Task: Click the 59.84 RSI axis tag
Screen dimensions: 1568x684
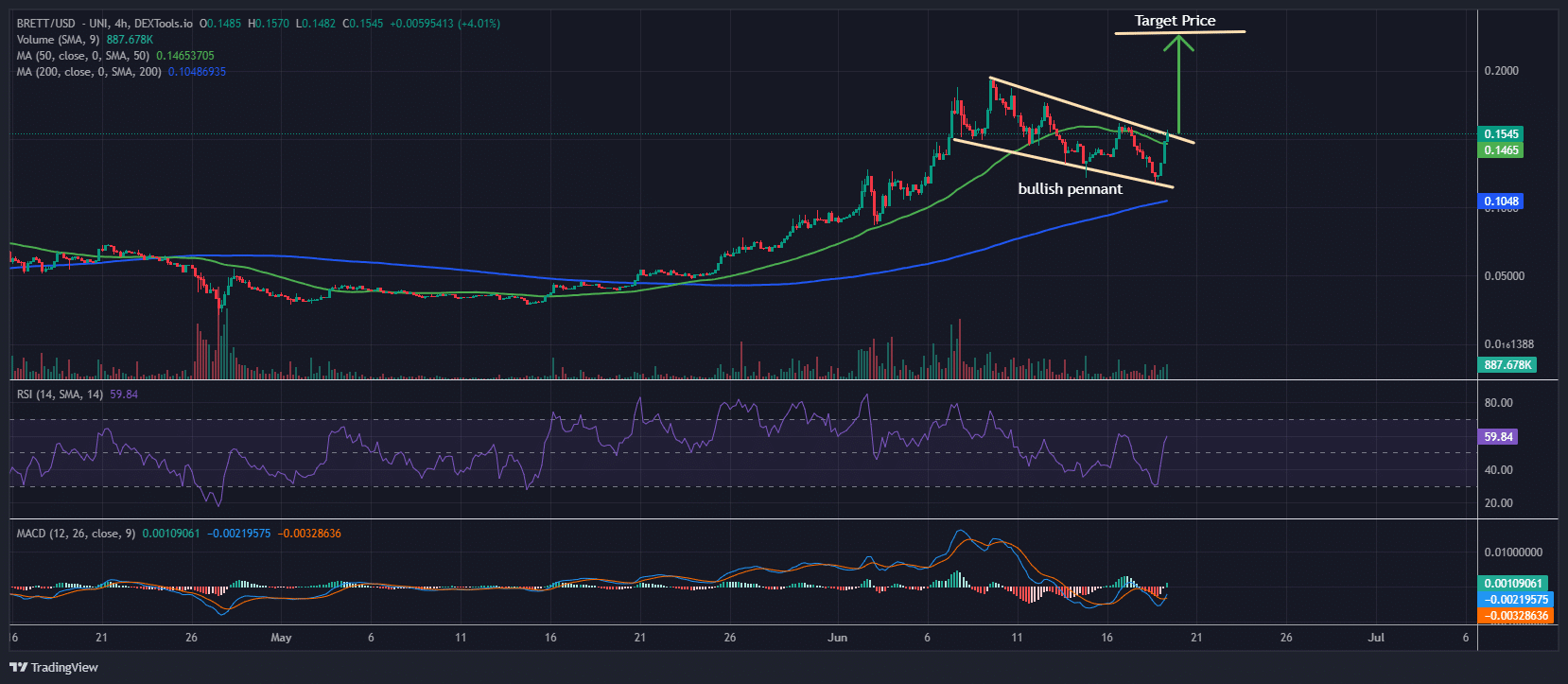Action: click(x=1498, y=437)
